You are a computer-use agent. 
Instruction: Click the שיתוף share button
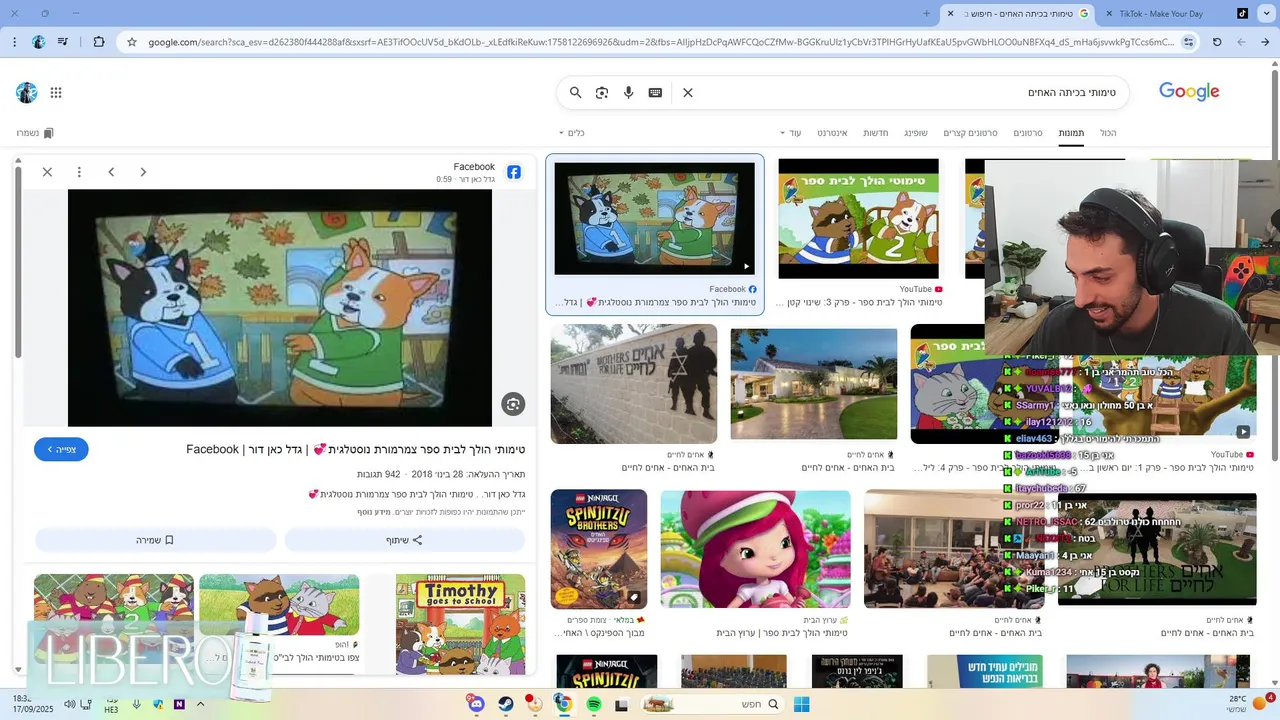pyautogui.click(x=405, y=540)
